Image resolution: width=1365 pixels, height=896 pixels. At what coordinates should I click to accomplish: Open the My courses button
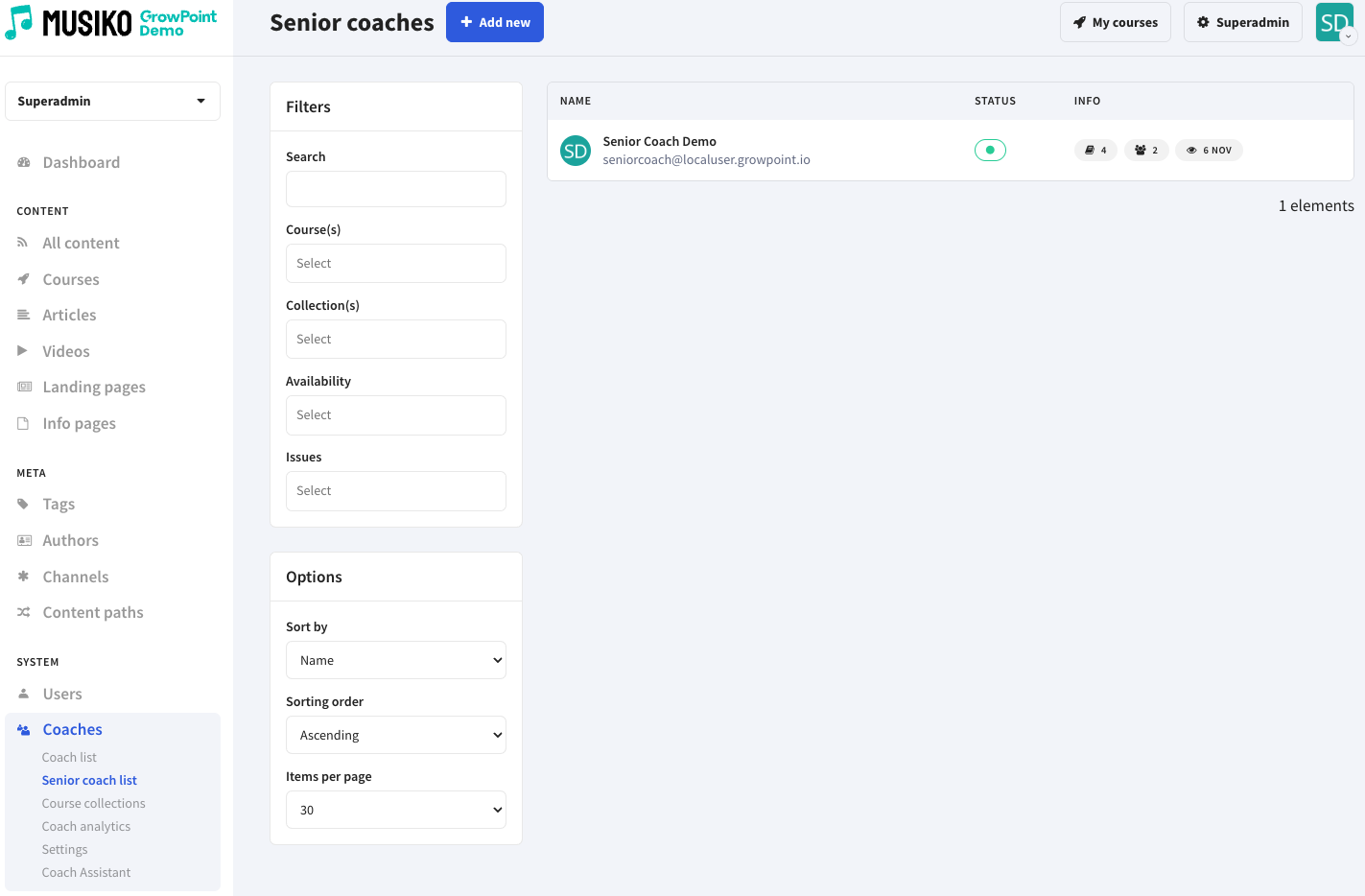(x=1115, y=22)
